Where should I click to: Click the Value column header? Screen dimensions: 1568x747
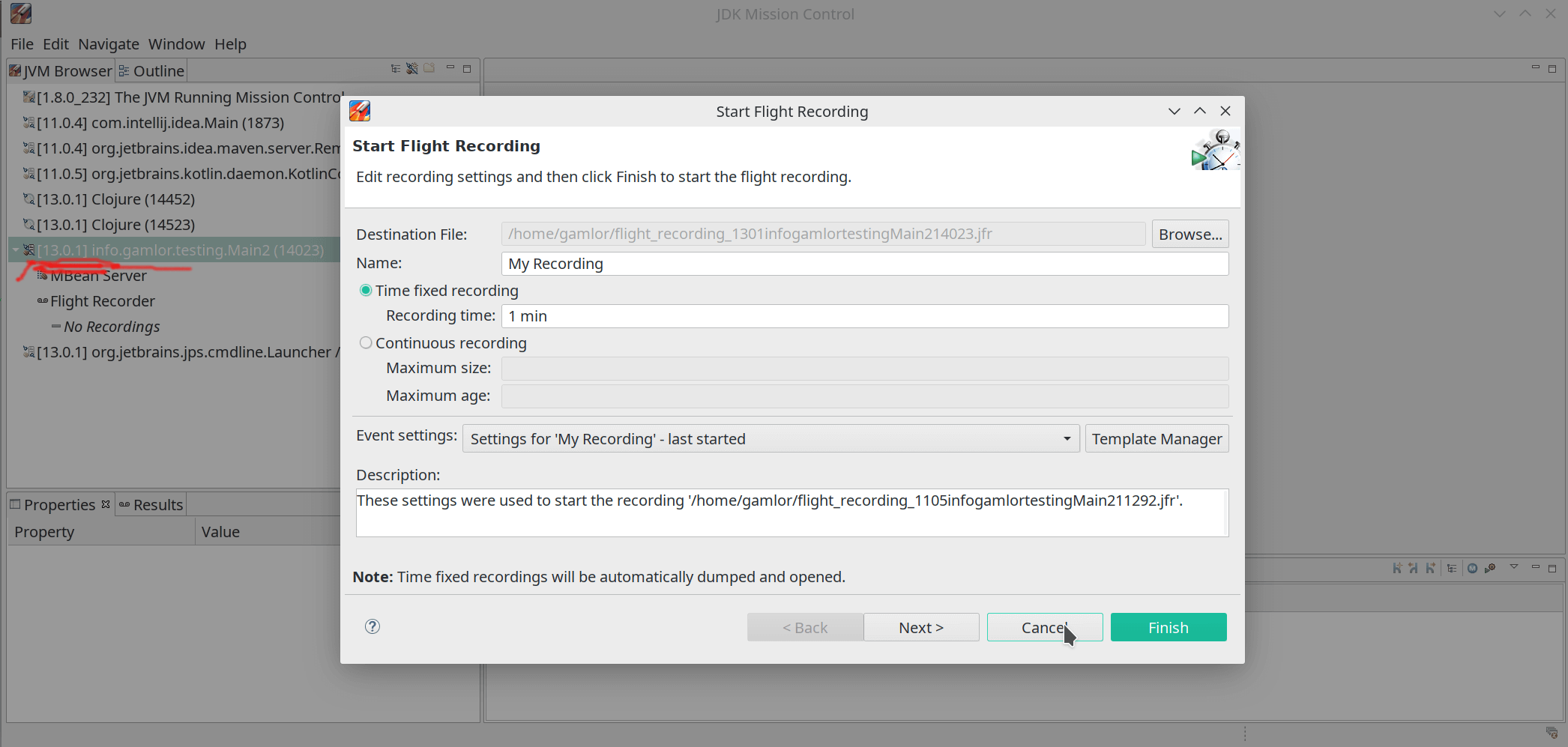click(268, 531)
